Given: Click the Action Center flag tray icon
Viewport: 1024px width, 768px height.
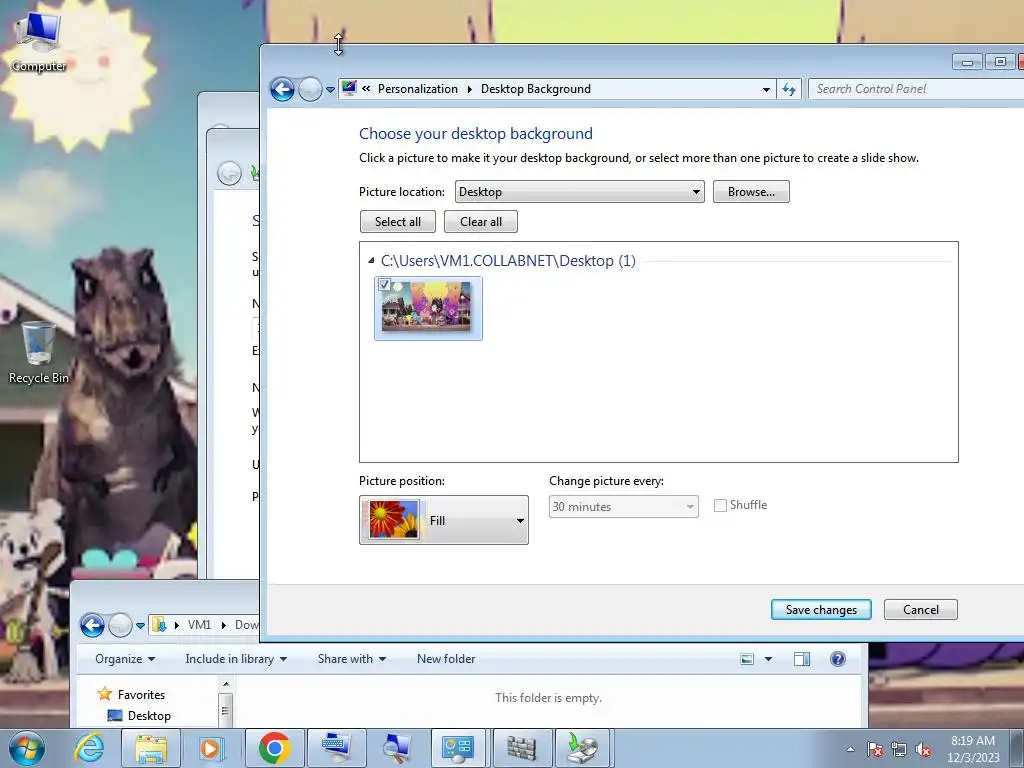Looking at the screenshot, I should [875, 749].
